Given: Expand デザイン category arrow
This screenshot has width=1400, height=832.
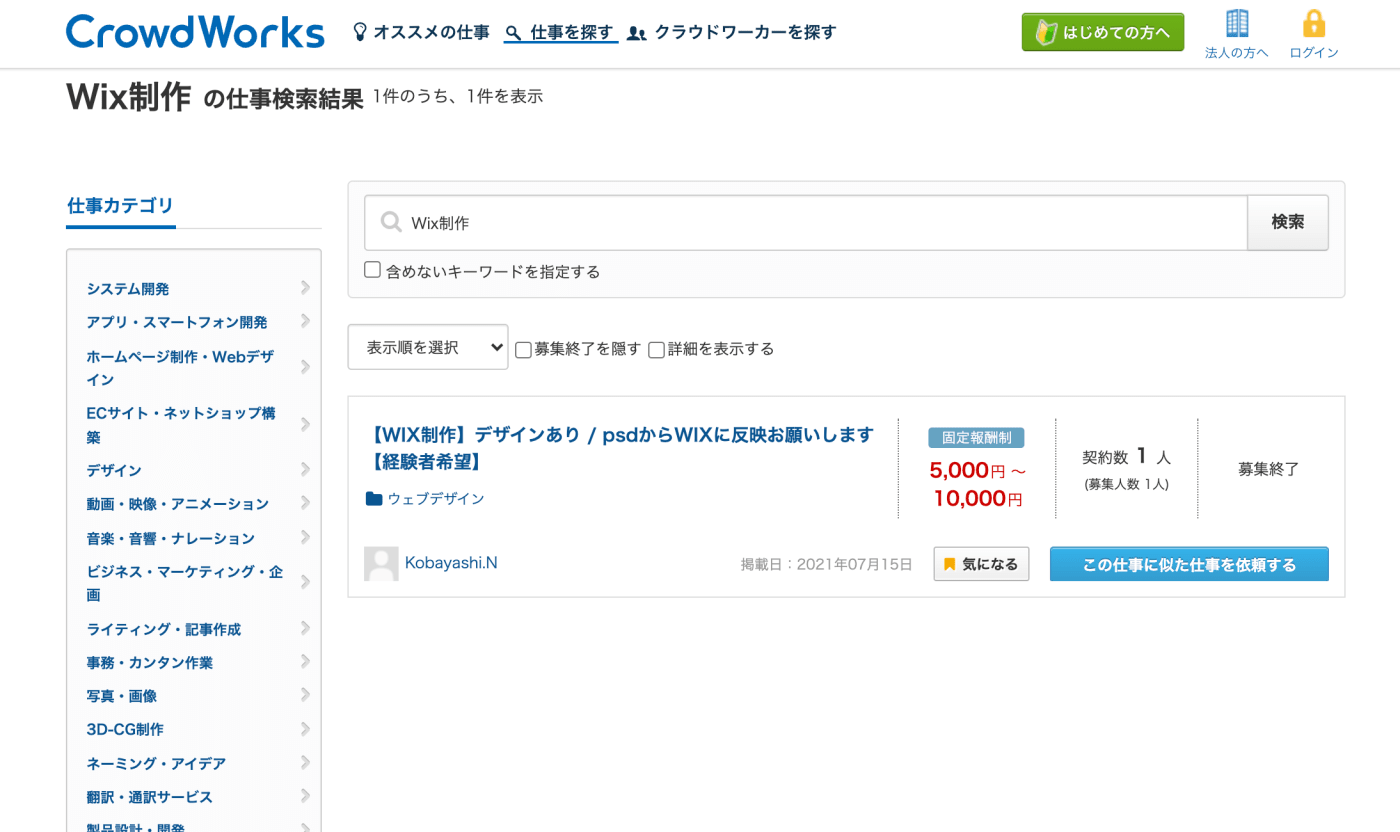Looking at the screenshot, I should (305, 469).
